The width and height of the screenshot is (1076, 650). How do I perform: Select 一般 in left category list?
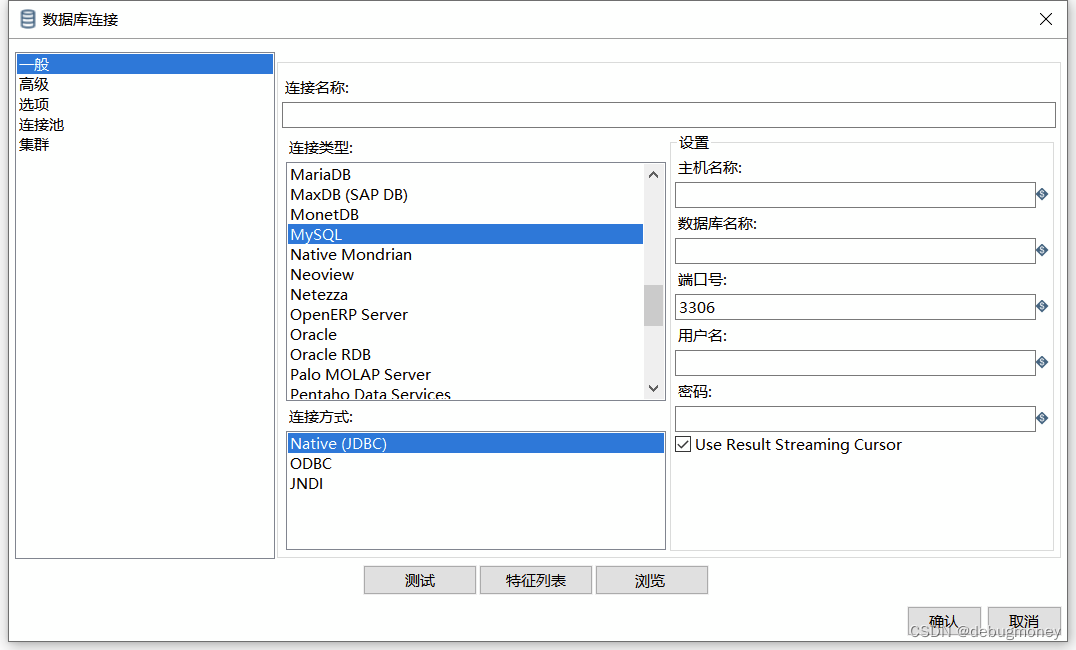[x=145, y=65]
